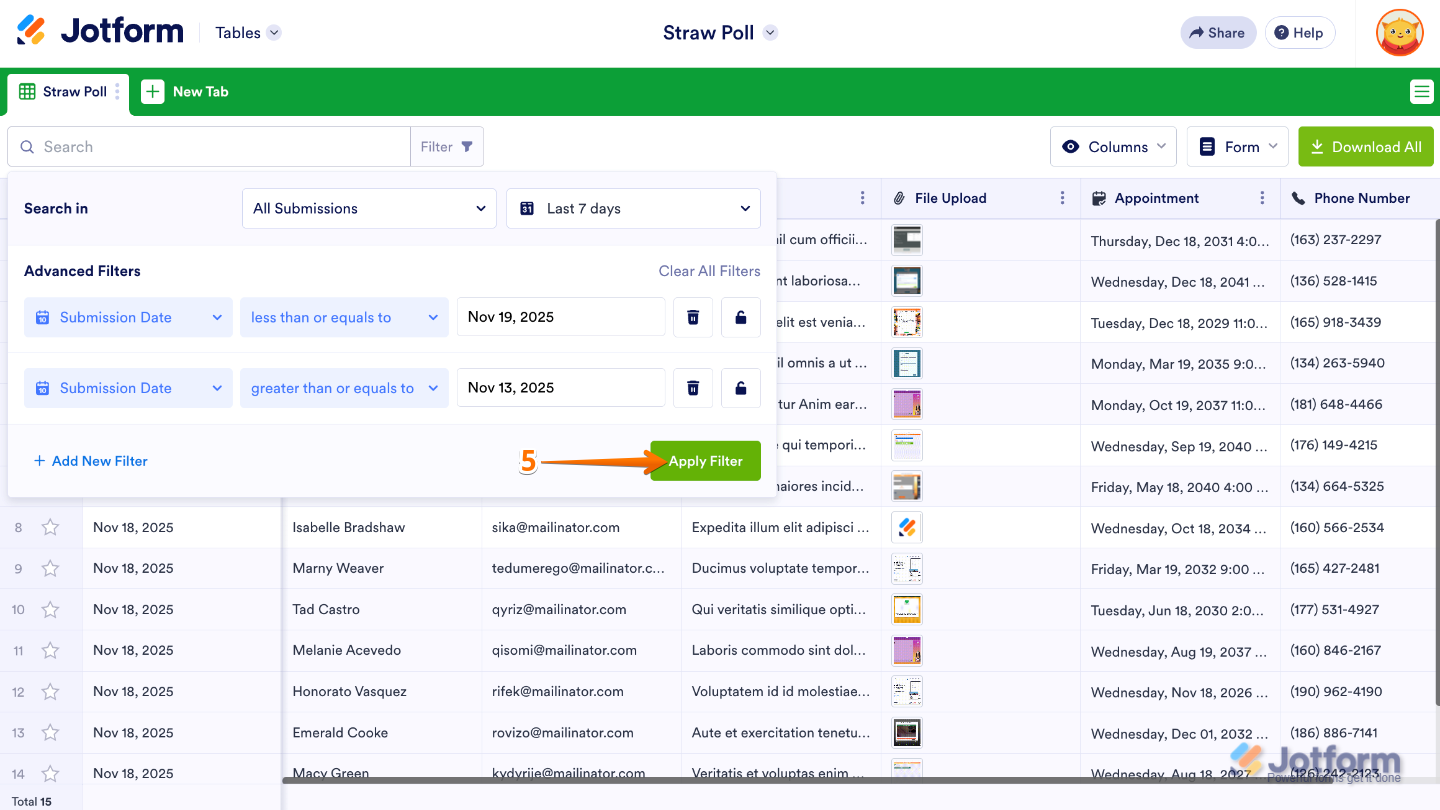Image resolution: width=1440 pixels, height=810 pixels.
Task: Open the All Submissions dropdown
Action: [x=368, y=208]
